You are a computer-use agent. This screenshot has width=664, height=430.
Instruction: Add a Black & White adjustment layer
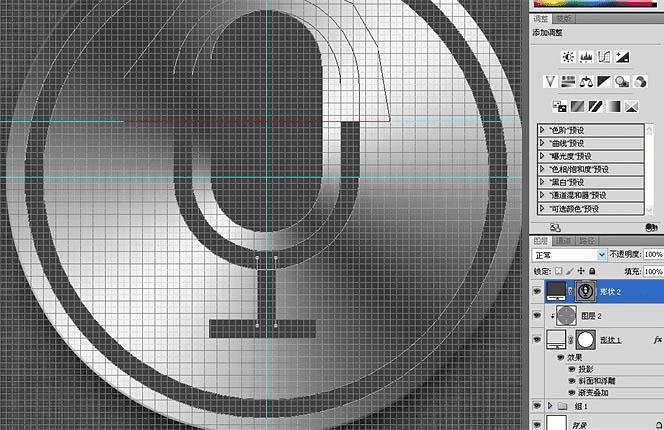(x=604, y=81)
